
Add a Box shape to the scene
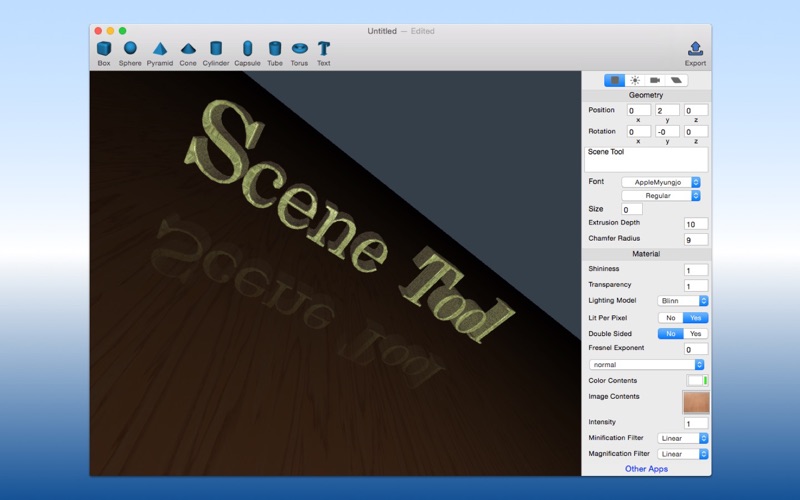pyautogui.click(x=104, y=49)
